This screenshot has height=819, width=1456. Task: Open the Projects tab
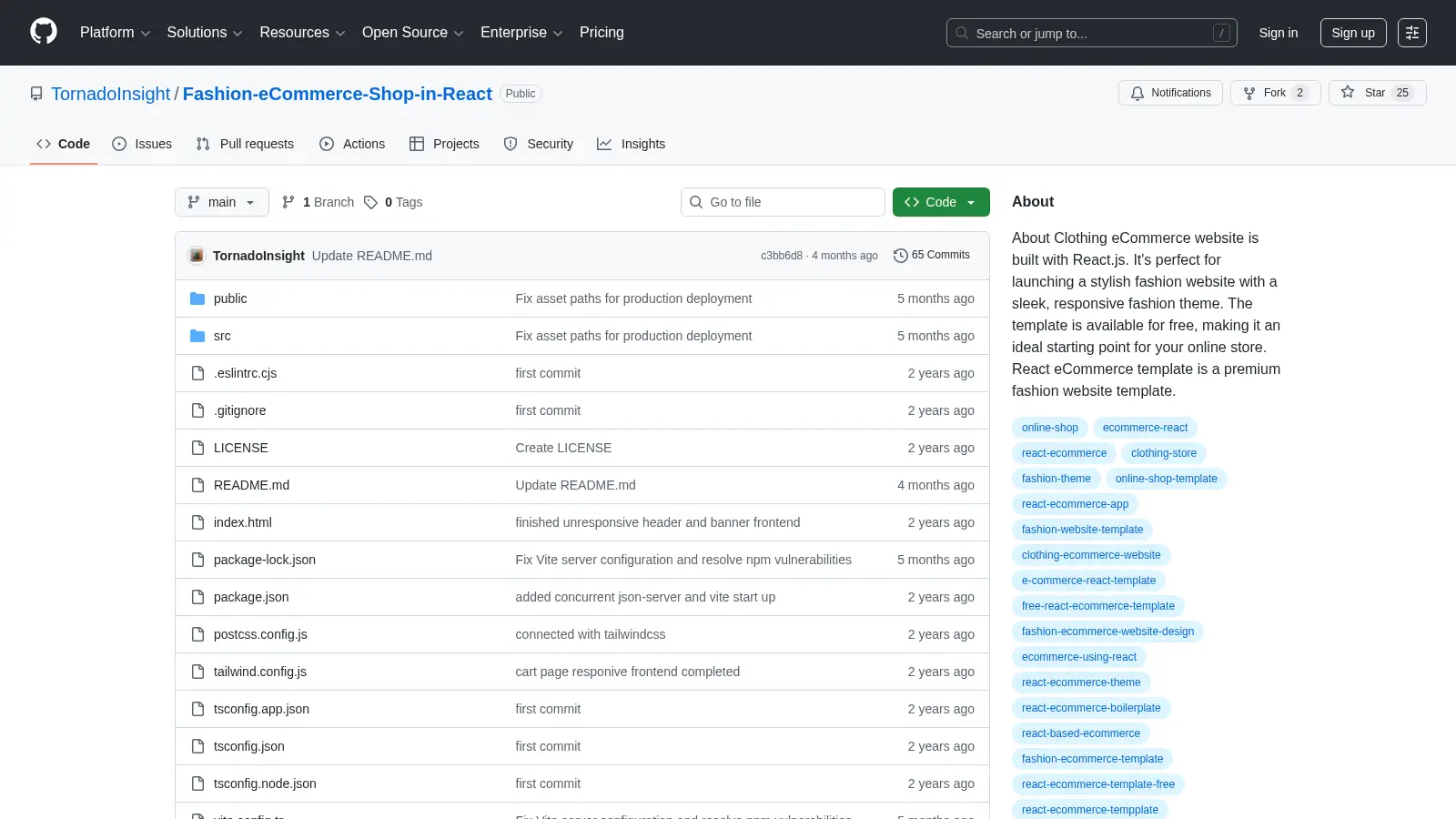[444, 144]
